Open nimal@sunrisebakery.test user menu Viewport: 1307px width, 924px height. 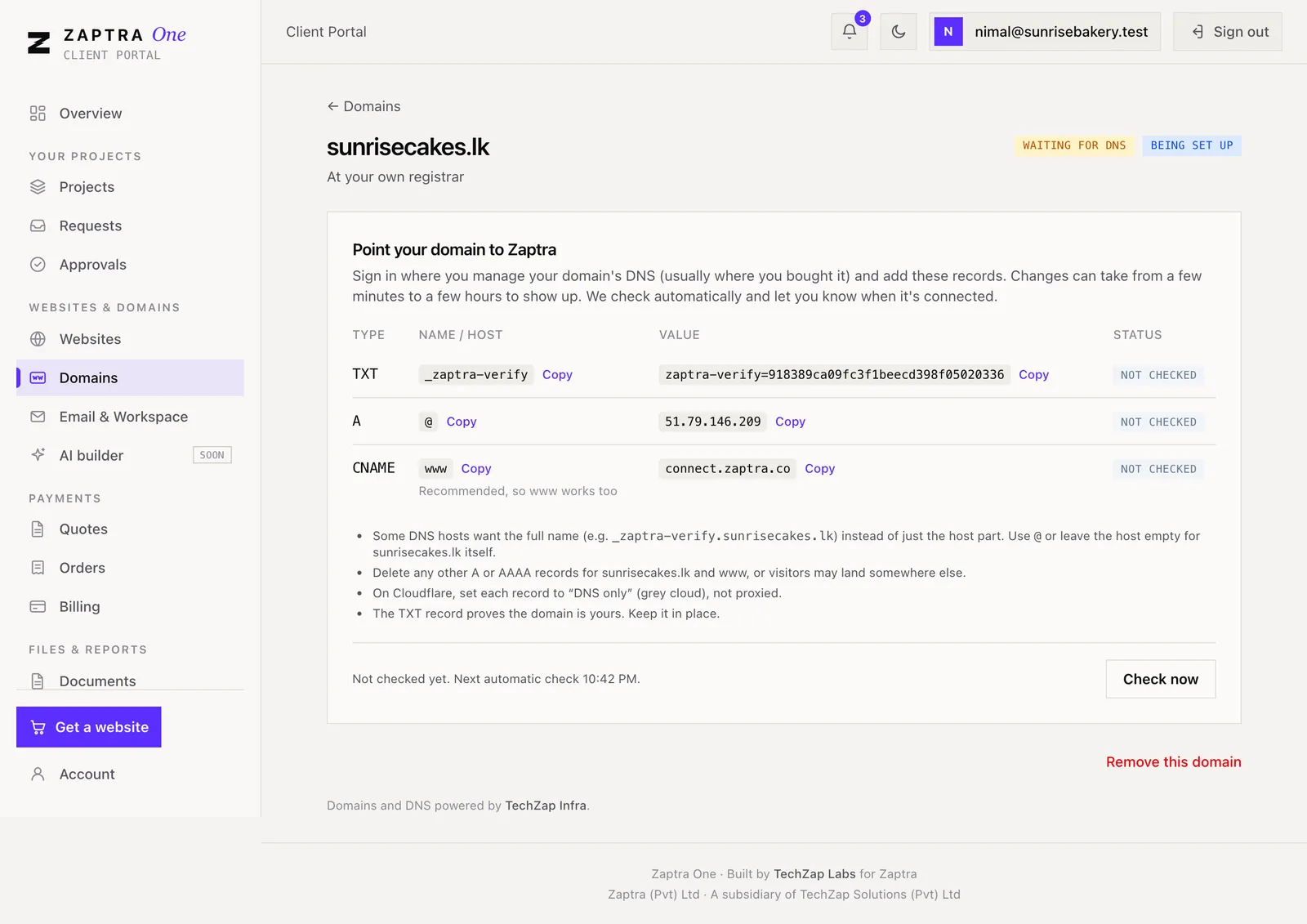pyautogui.click(x=1045, y=32)
